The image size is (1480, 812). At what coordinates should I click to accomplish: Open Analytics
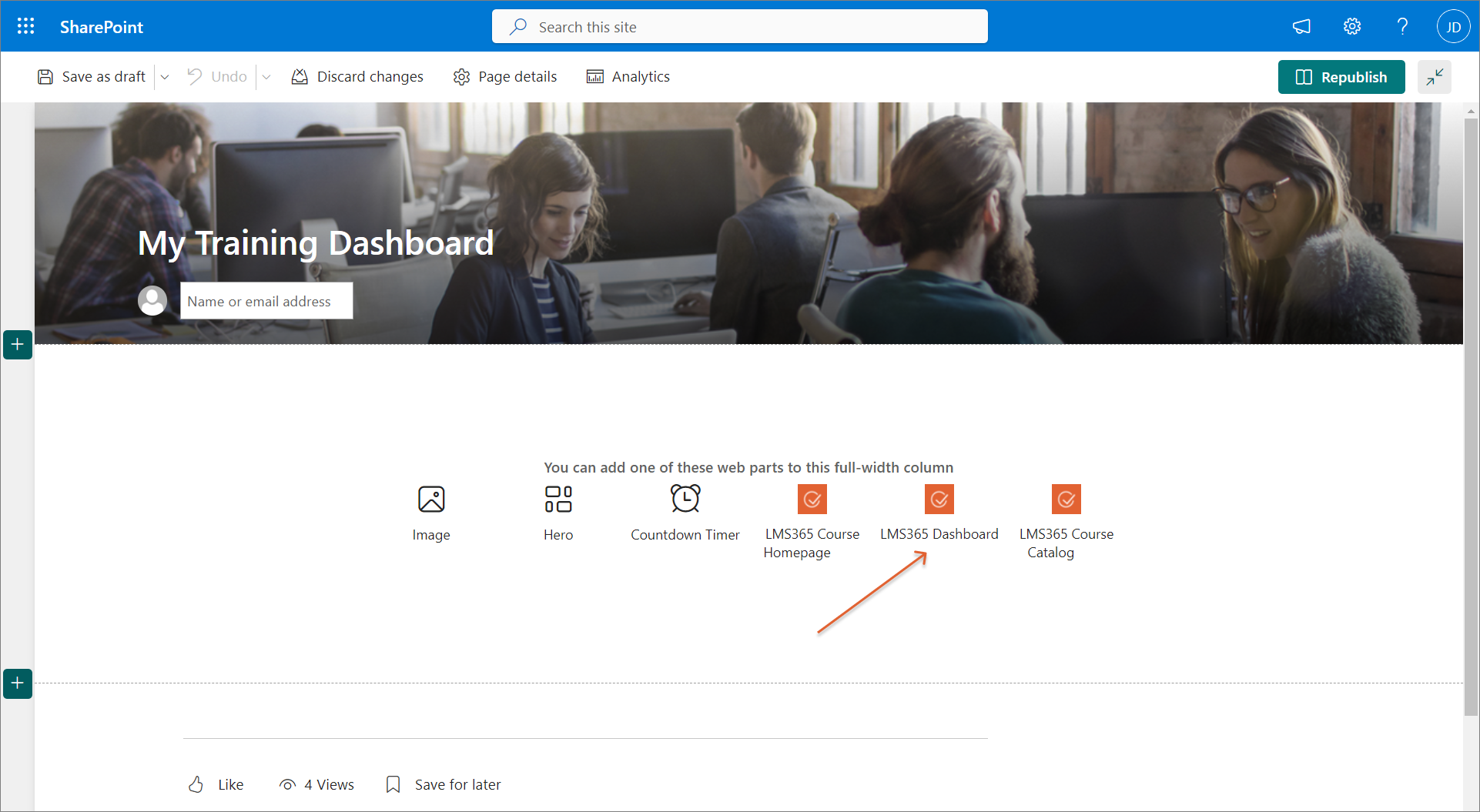pos(628,77)
